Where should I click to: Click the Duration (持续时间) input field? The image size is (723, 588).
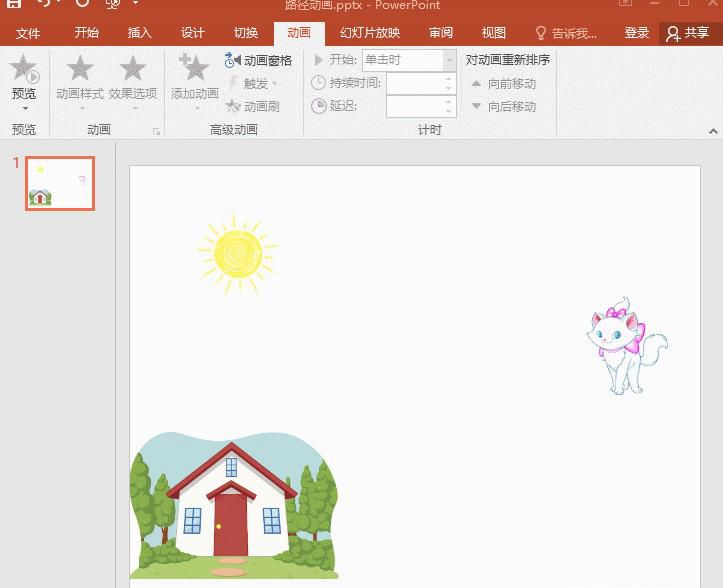[x=415, y=83]
